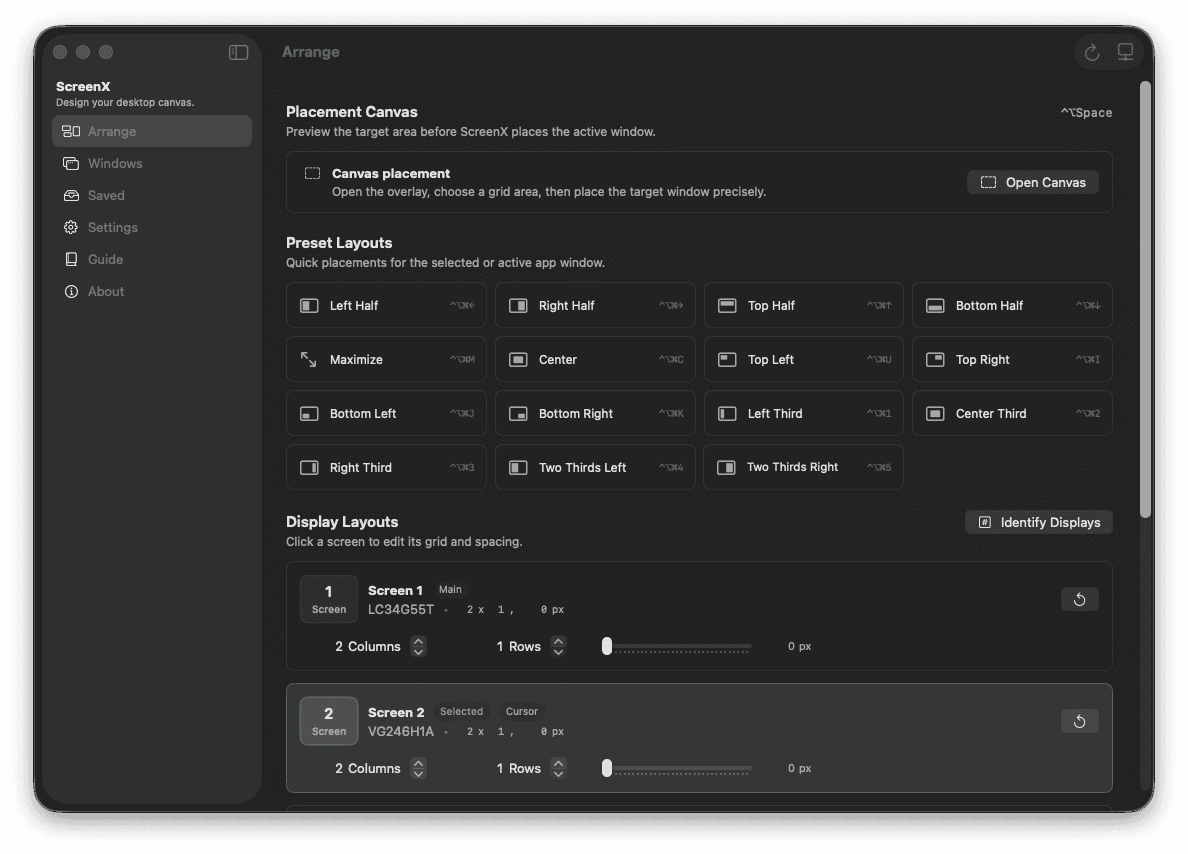This screenshot has width=1188, height=854.
Task: Click the Left Third preset icon
Action: 727,414
